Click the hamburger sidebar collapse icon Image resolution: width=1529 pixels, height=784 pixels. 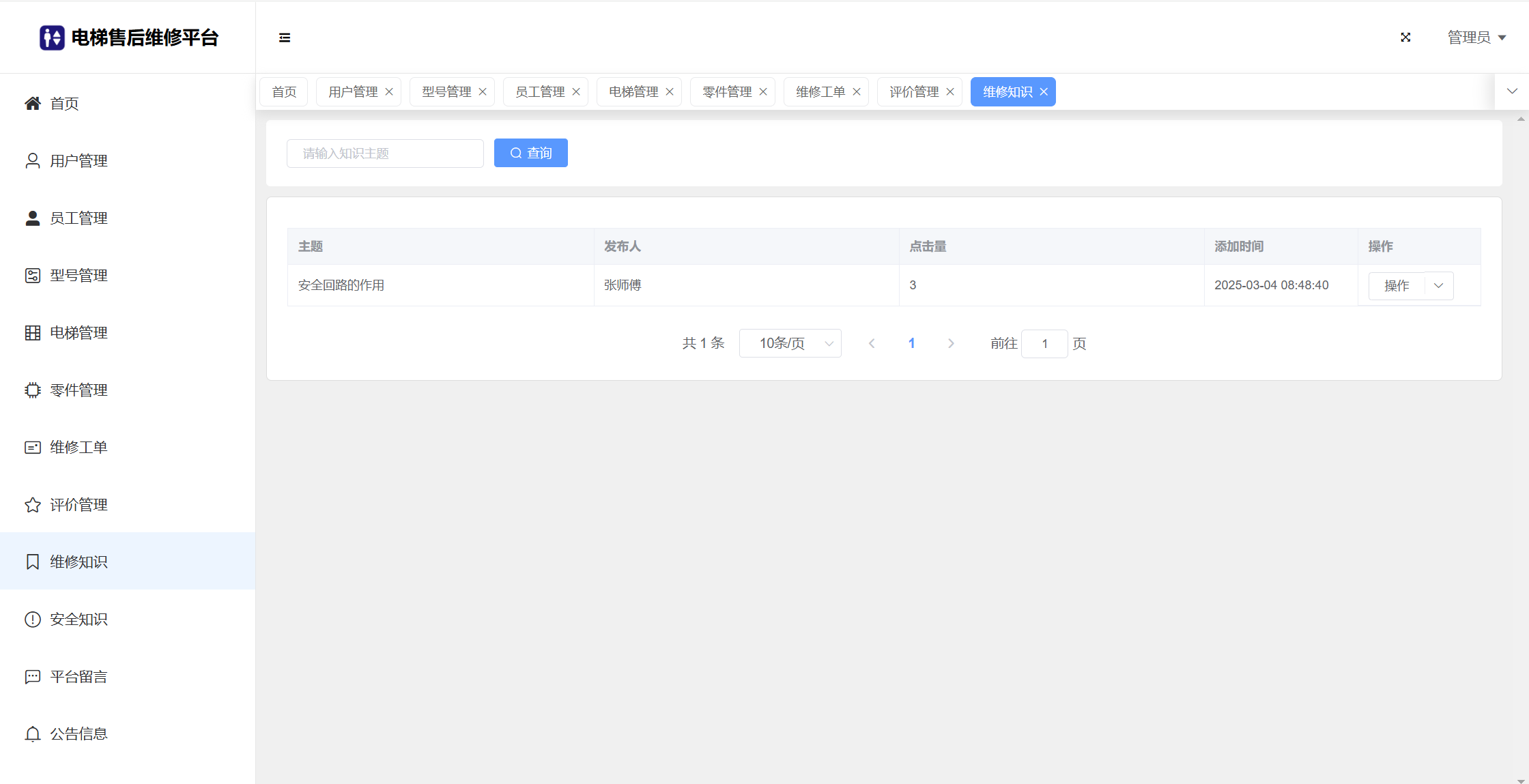[x=285, y=38]
